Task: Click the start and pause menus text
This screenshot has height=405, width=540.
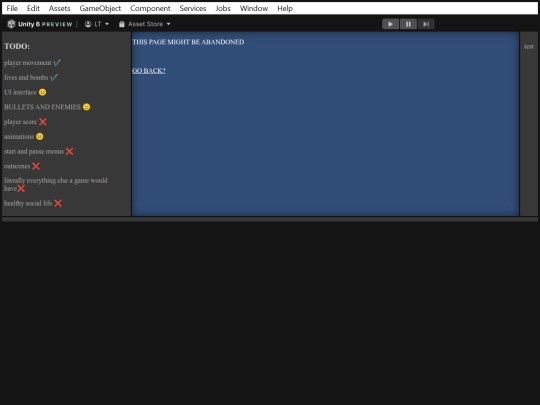Action: (x=34, y=152)
